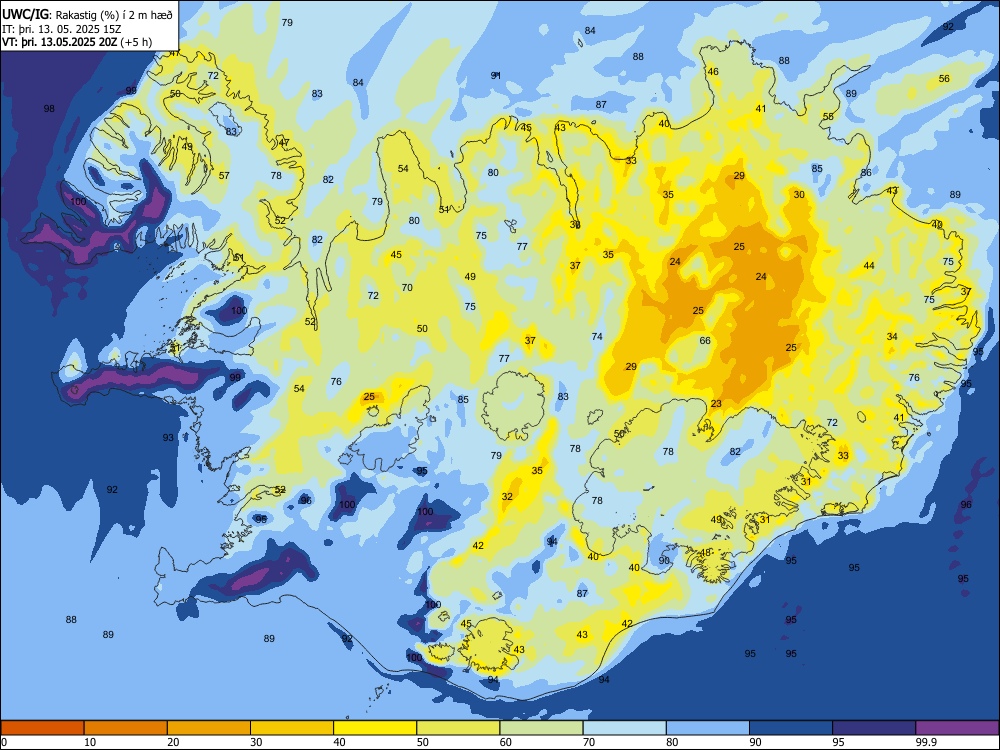Click the humidity value 23 on the map

(716, 404)
